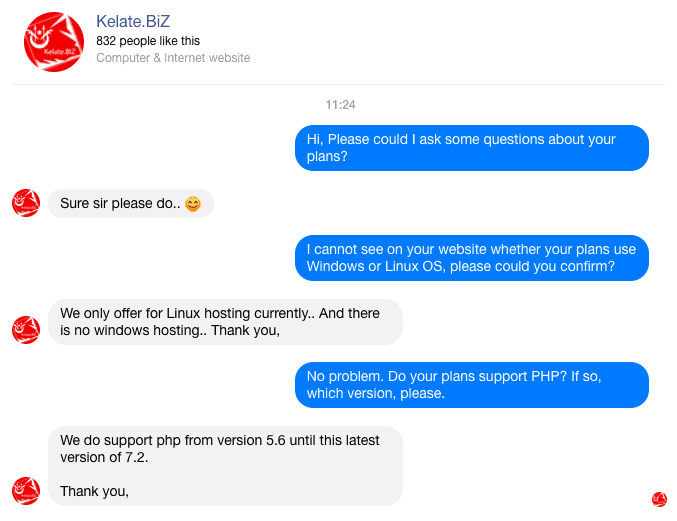Click avatar beside 'Sure sir please do' message
The image size is (677, 521).
pos(26,203)
